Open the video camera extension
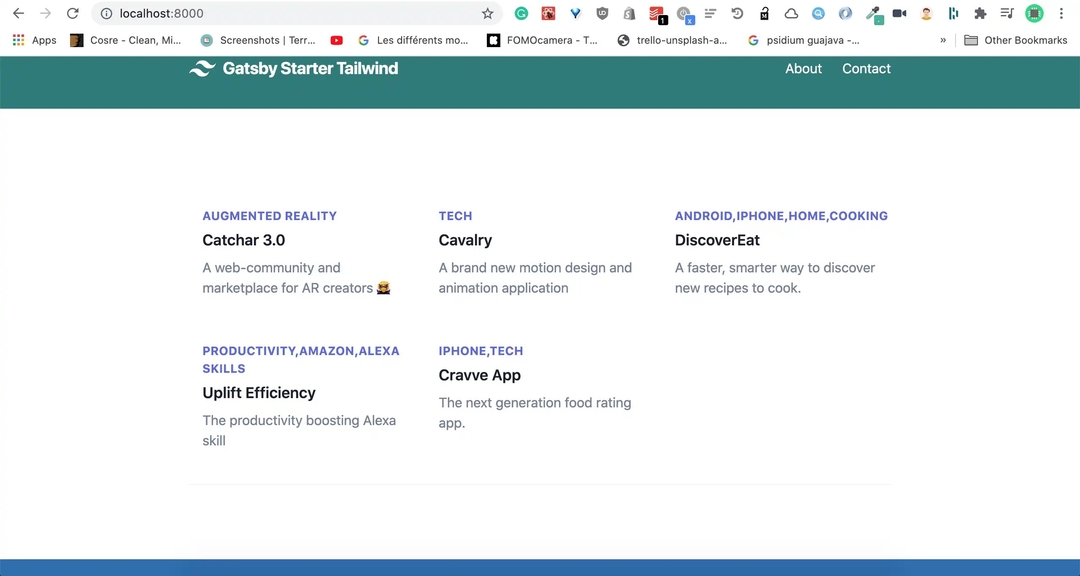 (x=900, y=13)
